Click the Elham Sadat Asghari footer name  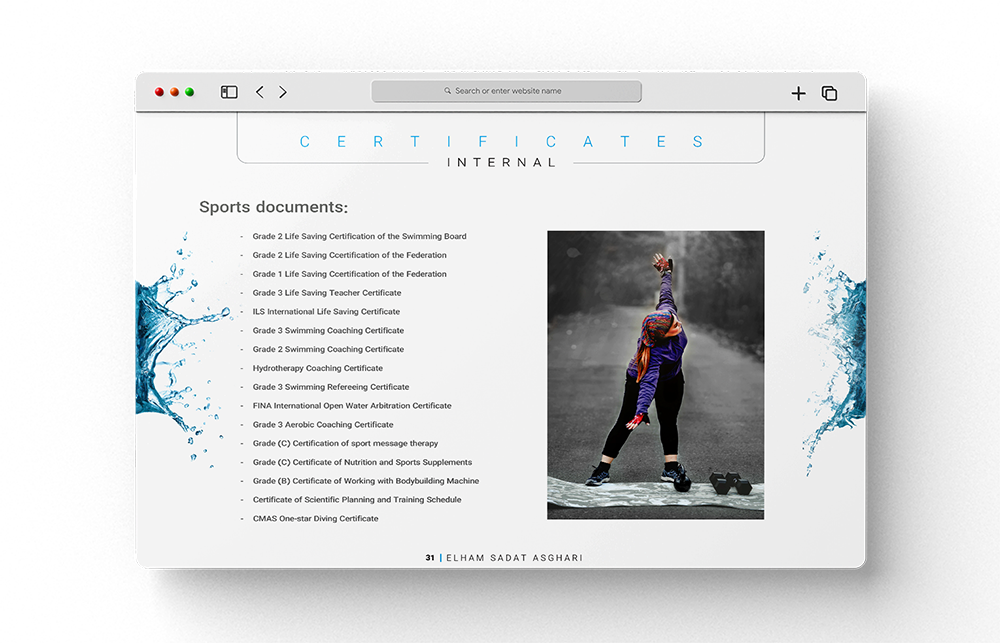[513, 558]
